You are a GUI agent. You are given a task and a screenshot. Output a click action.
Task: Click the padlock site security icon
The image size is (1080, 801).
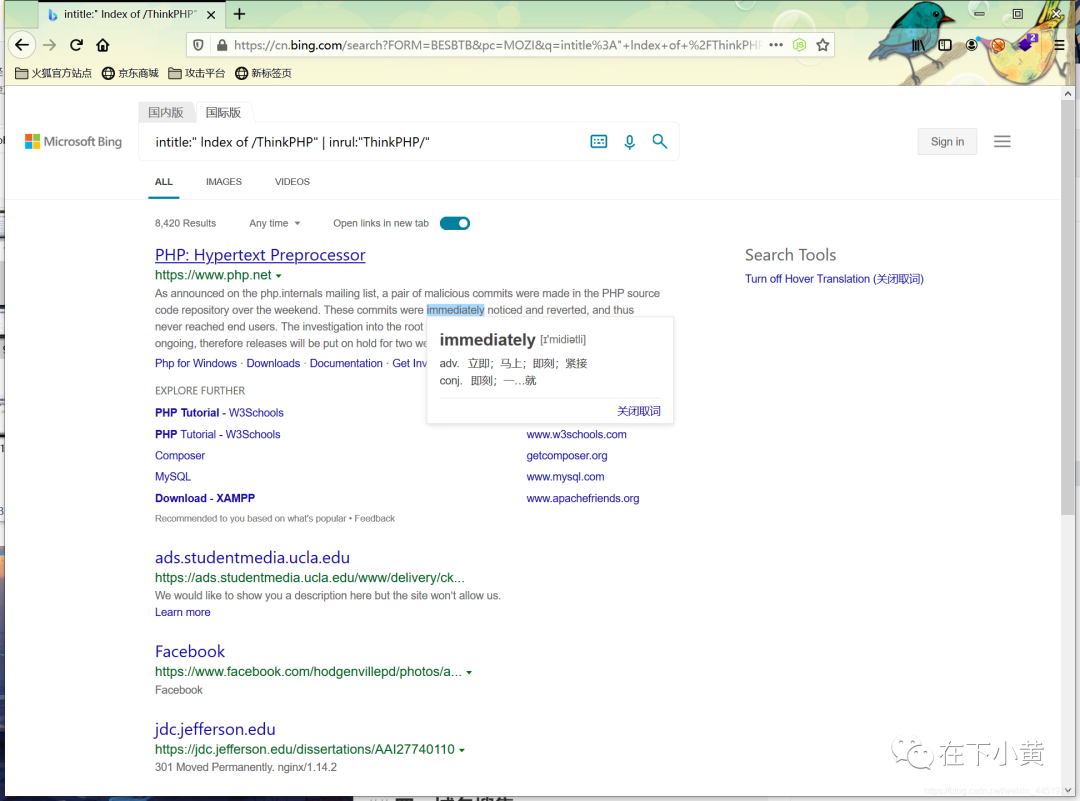pyautogui.click(x=222, y=45)
